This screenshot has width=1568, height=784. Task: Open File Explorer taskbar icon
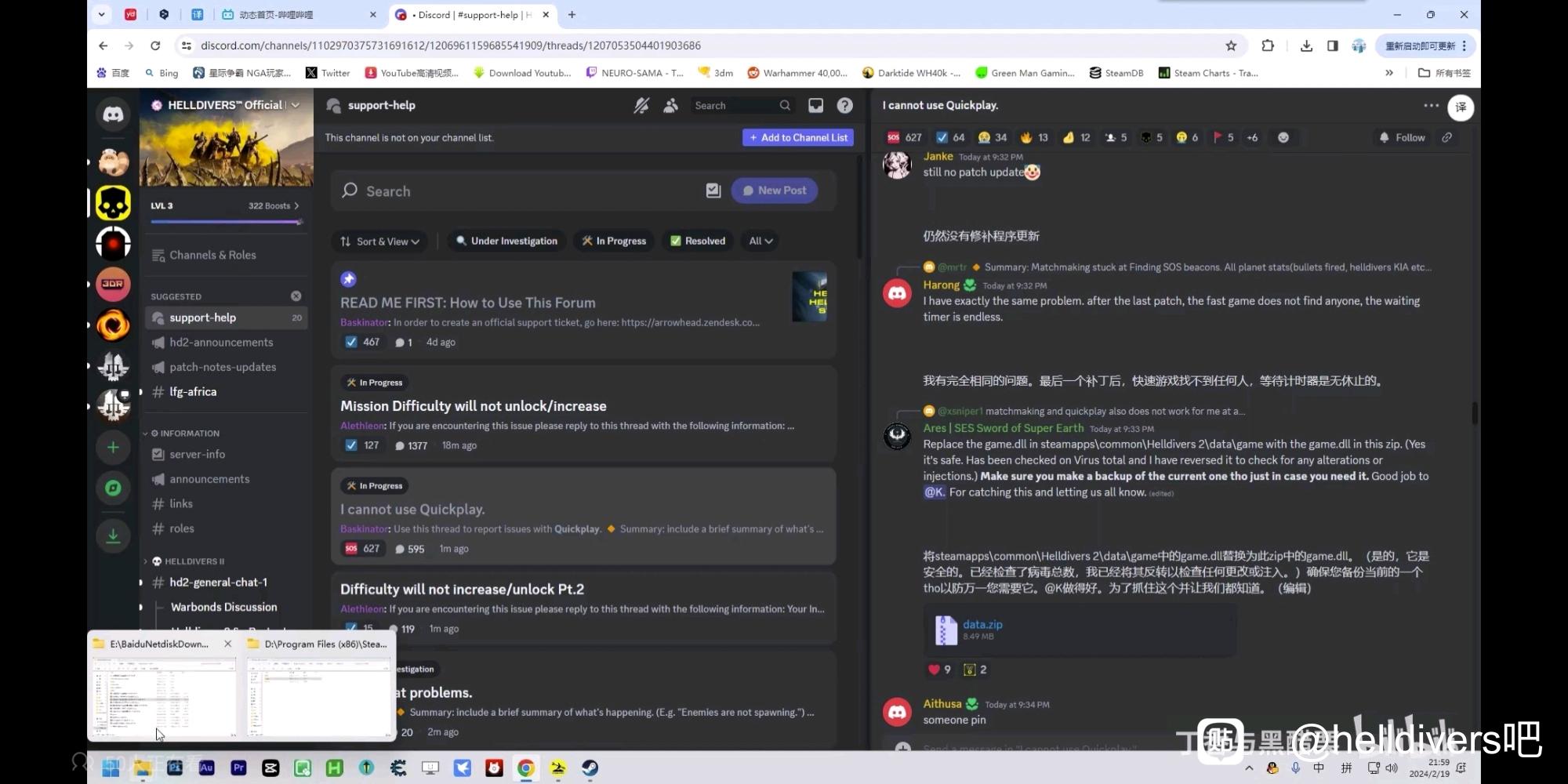[x=143, y=768]
